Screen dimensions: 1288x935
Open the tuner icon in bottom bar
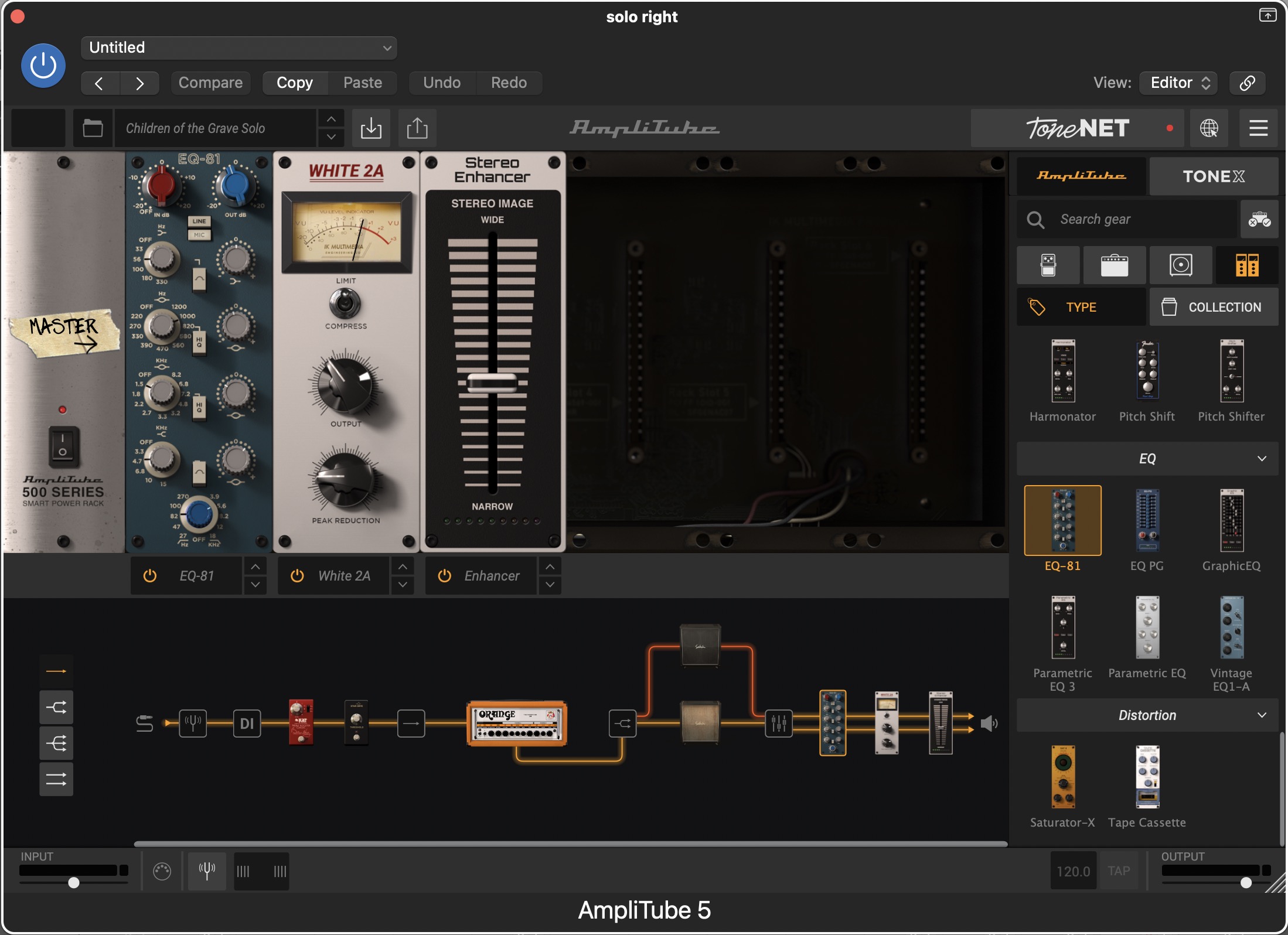[207, 871]
